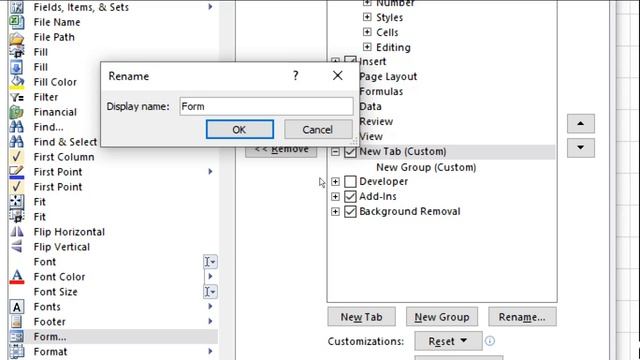The width and height of the screenshot is (640, 360).
Task: Expand the first First Point submenu arrow
Action: pos(210,171)
